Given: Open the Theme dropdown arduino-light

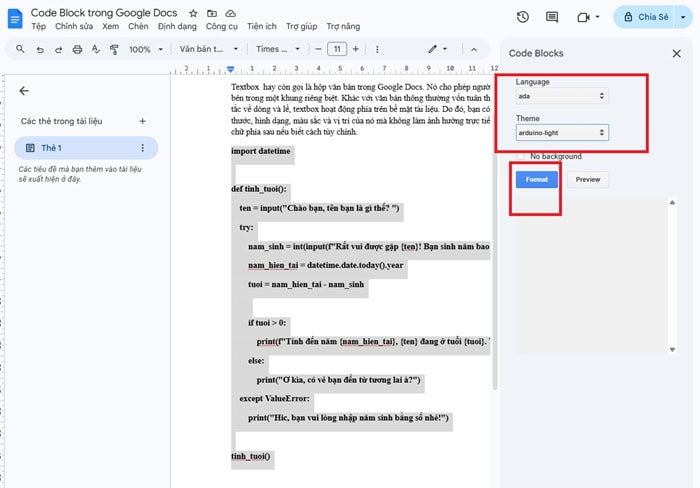Looking at the screenshot, I should [x=562, y=133].
